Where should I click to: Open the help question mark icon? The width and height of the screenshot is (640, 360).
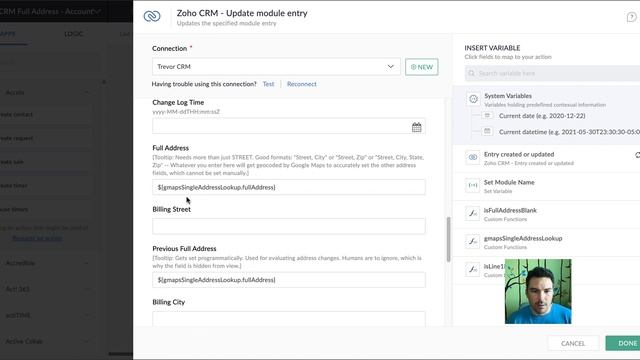(x=631, y=17)
